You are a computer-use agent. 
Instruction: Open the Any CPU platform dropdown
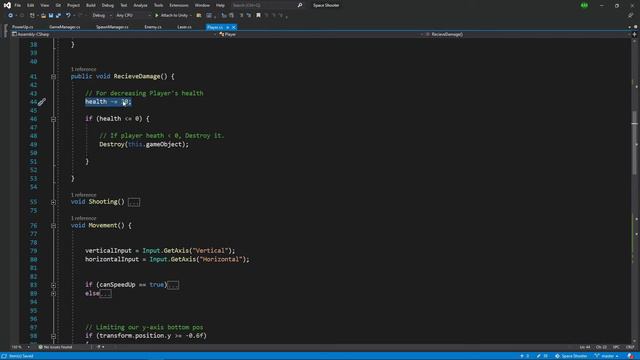(133, 16)
